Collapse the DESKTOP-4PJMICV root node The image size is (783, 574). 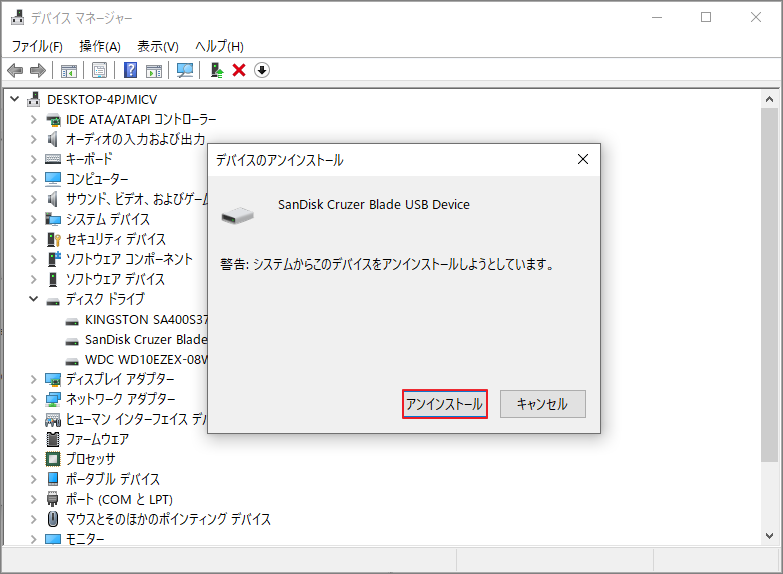pyautogui.click(x=14, y=99)
